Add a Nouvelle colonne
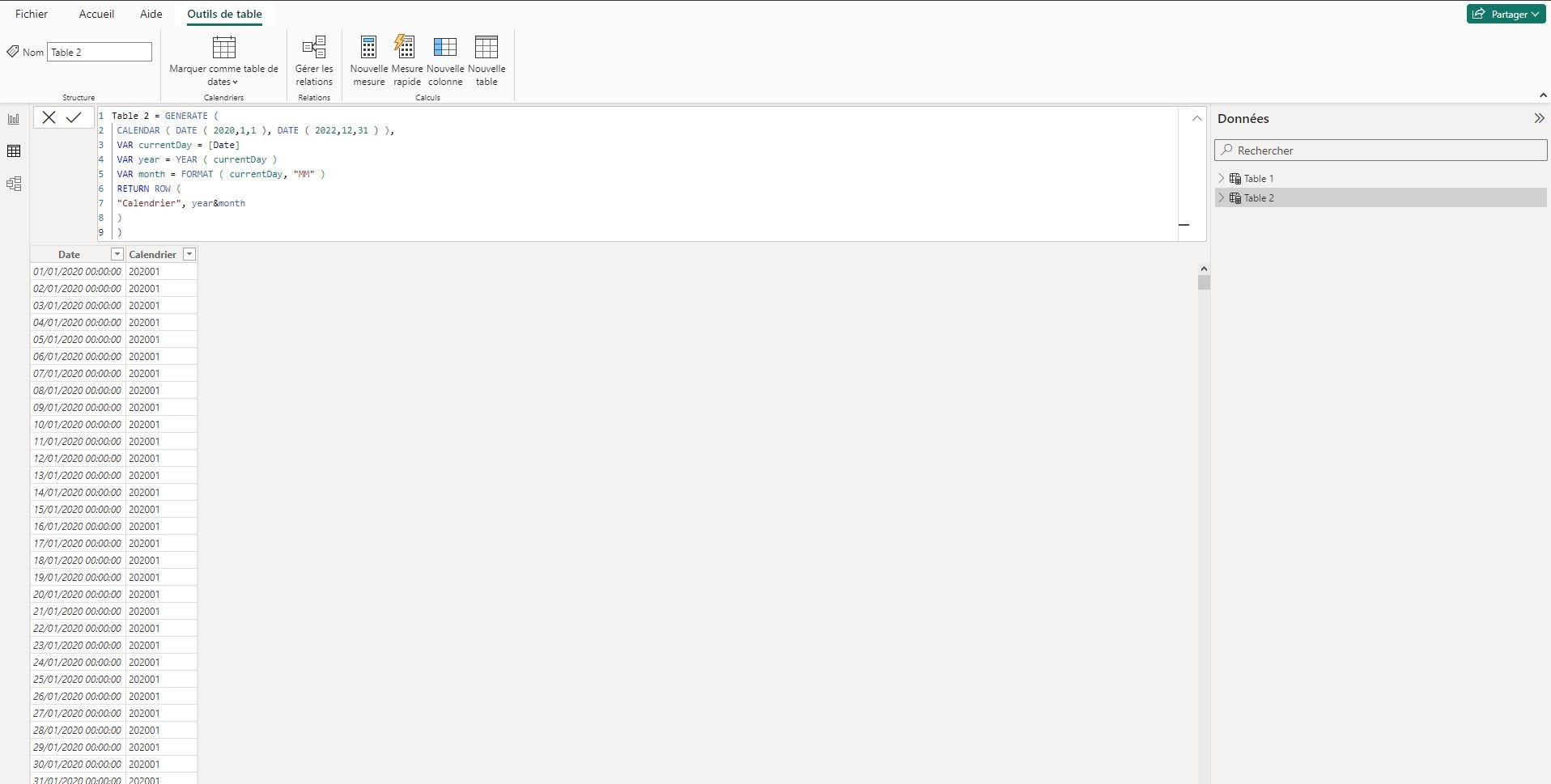This screenshot has height=784, width=1551. 445,61
